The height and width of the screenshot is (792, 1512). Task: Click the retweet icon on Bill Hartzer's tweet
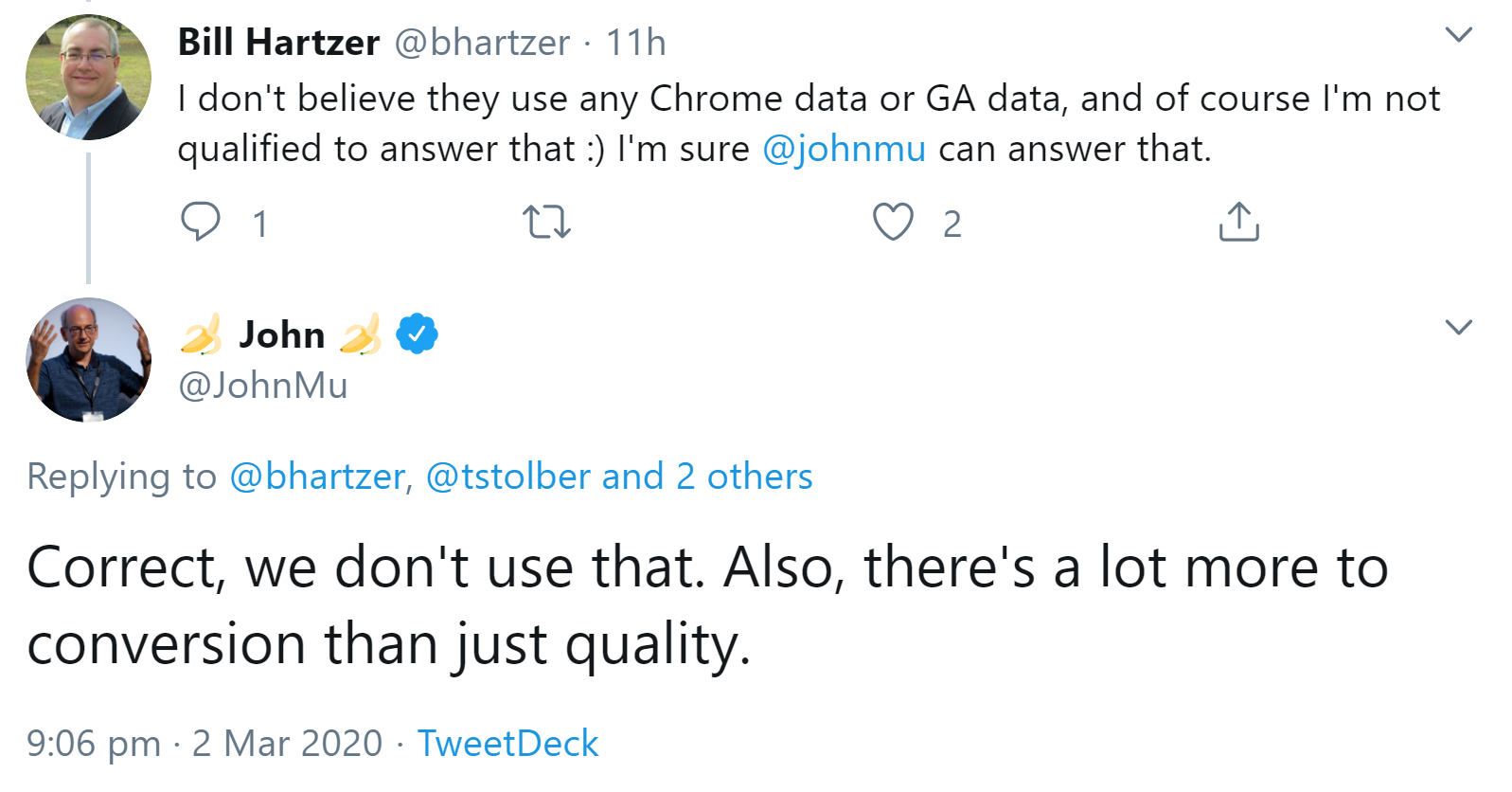click(547, 223)
